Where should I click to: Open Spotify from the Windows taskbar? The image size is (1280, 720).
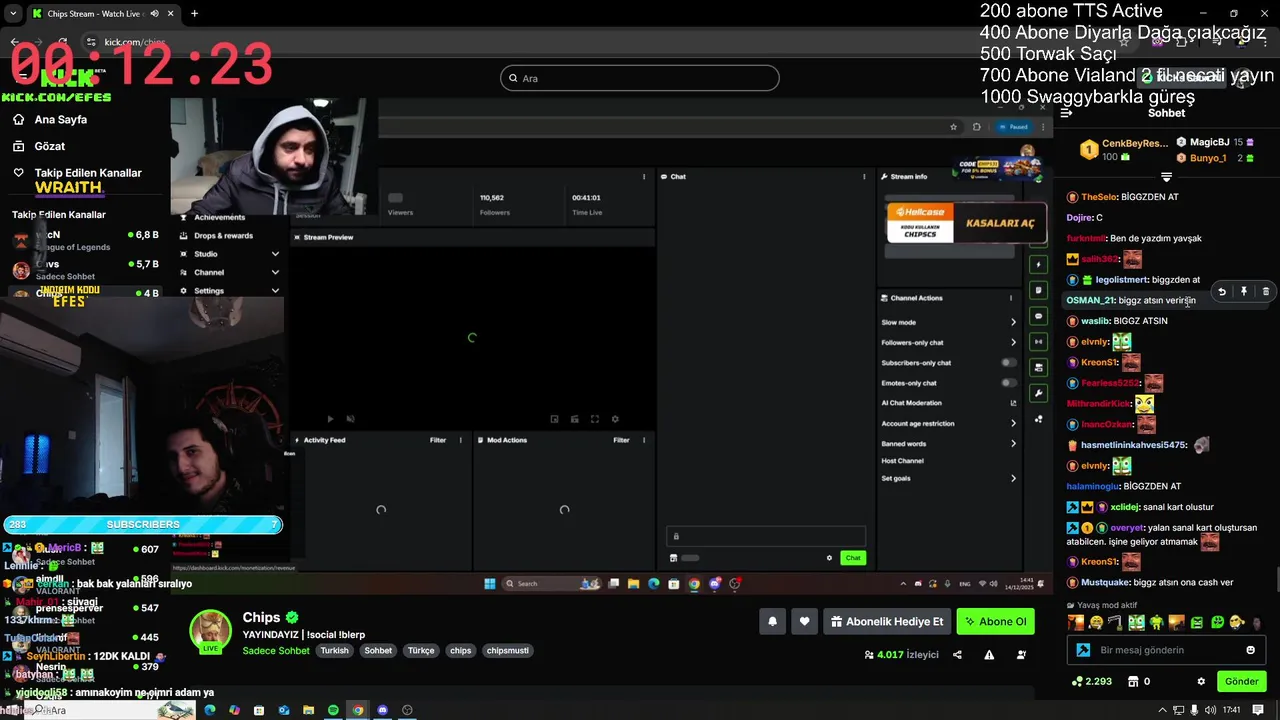333,710
